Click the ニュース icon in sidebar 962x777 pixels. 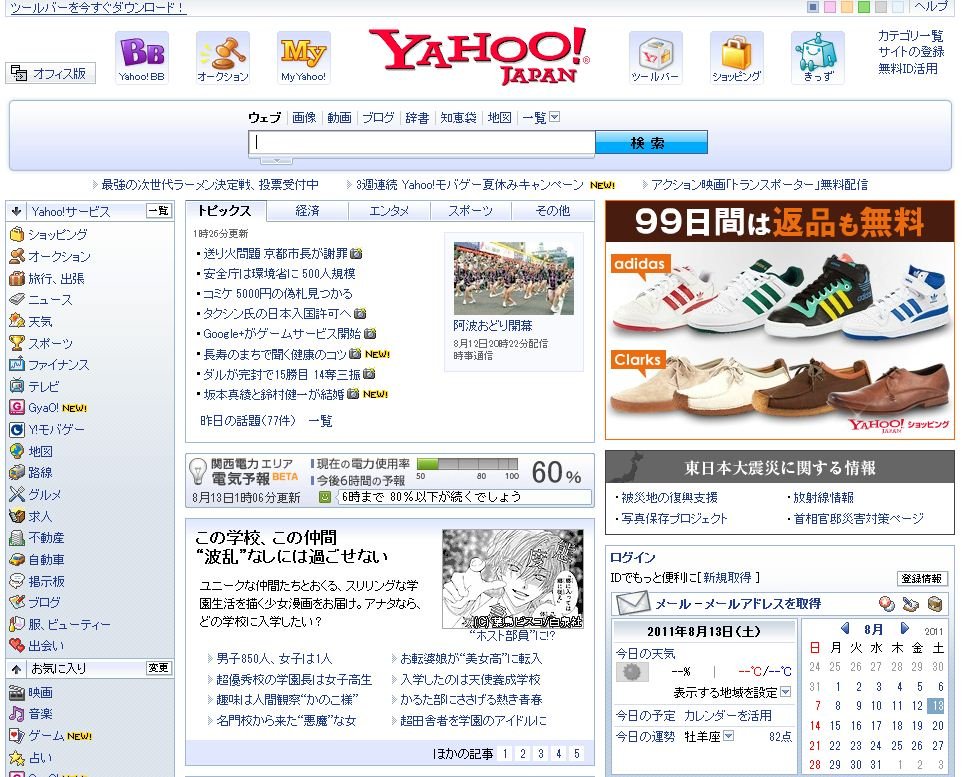coord(17,300)
